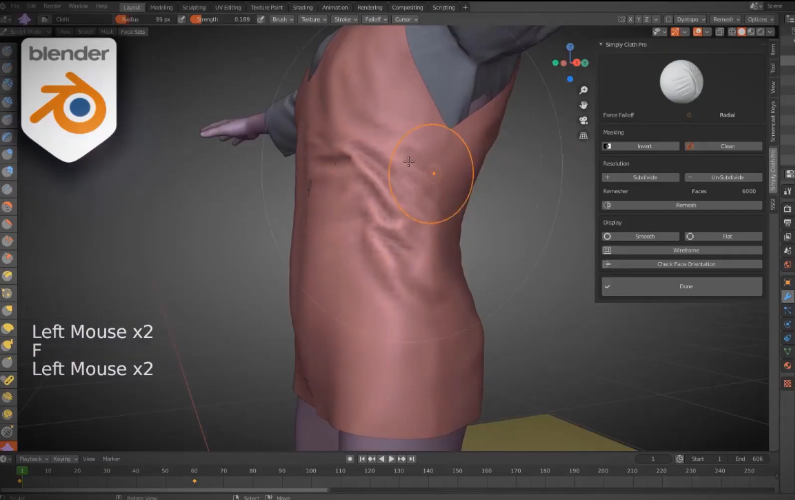795x500 pixels.
Task: Click the End frame field
Action: click(x=750, y=459)
